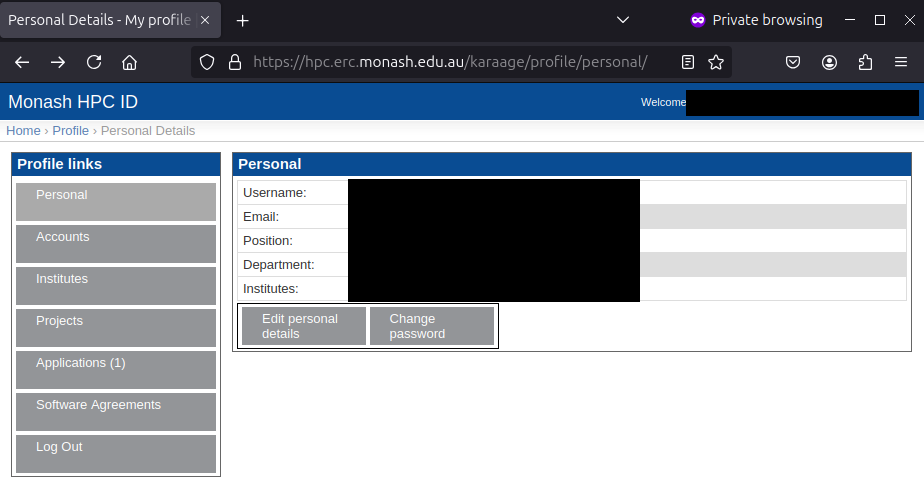Select Software Agreements in the sidebar
The width and height of the screenshot is (924, 484).
pyautogui.click(x=116, y=411)
